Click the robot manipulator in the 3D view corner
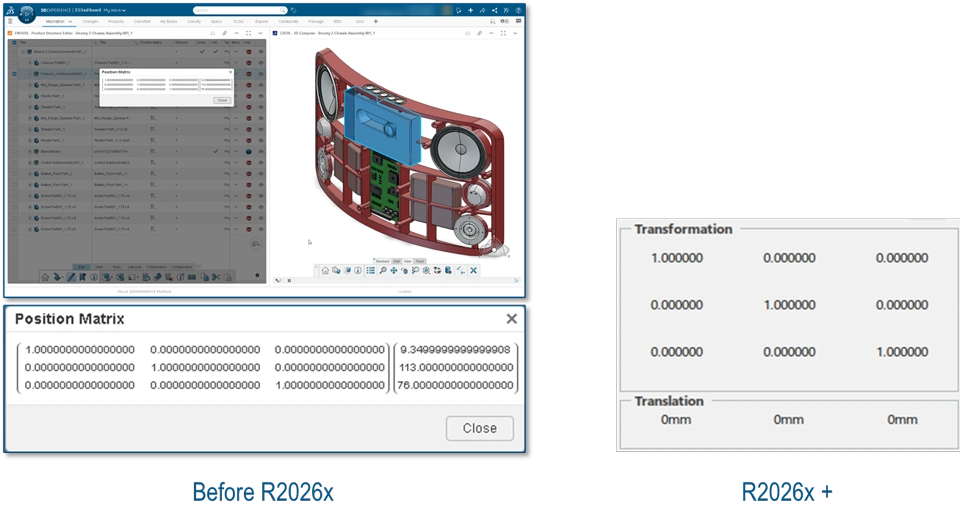Viewport: 960px width, 522px height. click(493, 247)
